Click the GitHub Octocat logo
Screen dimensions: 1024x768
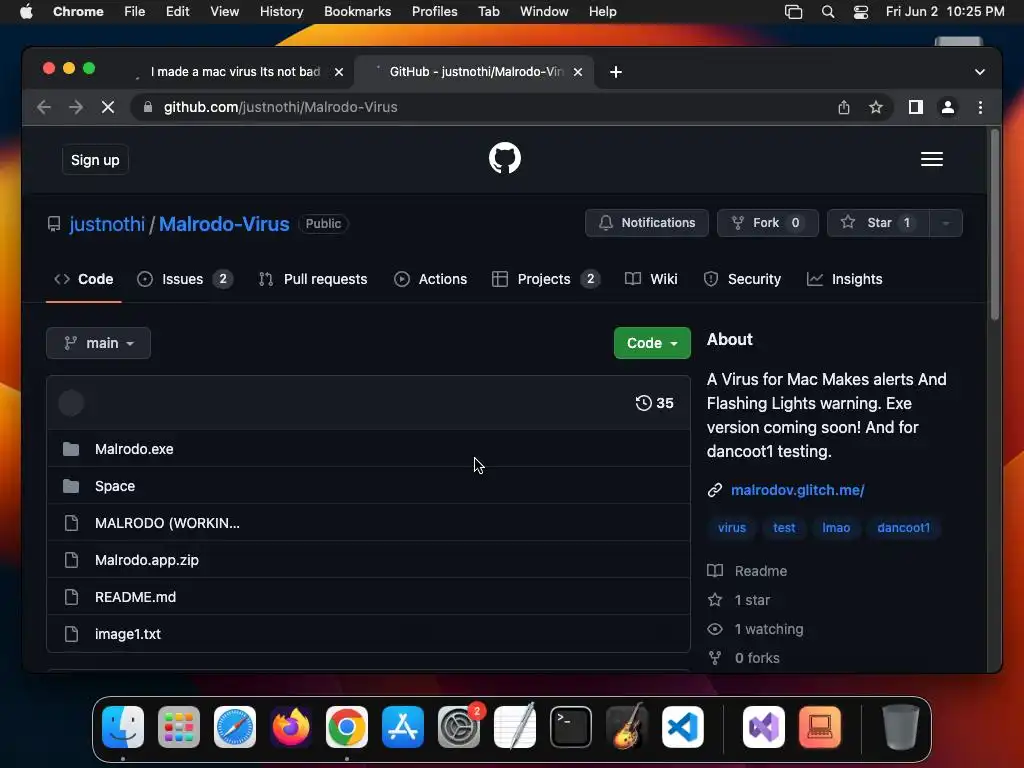[505, 159]
